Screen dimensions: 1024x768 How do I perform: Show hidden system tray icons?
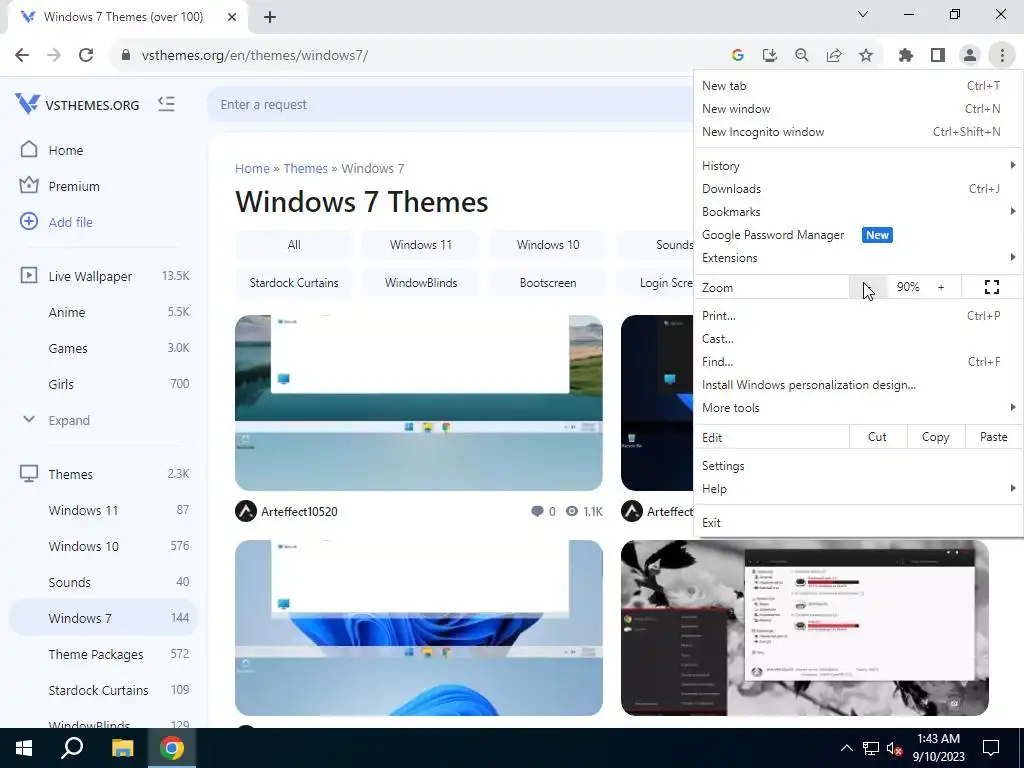(846, 748)
